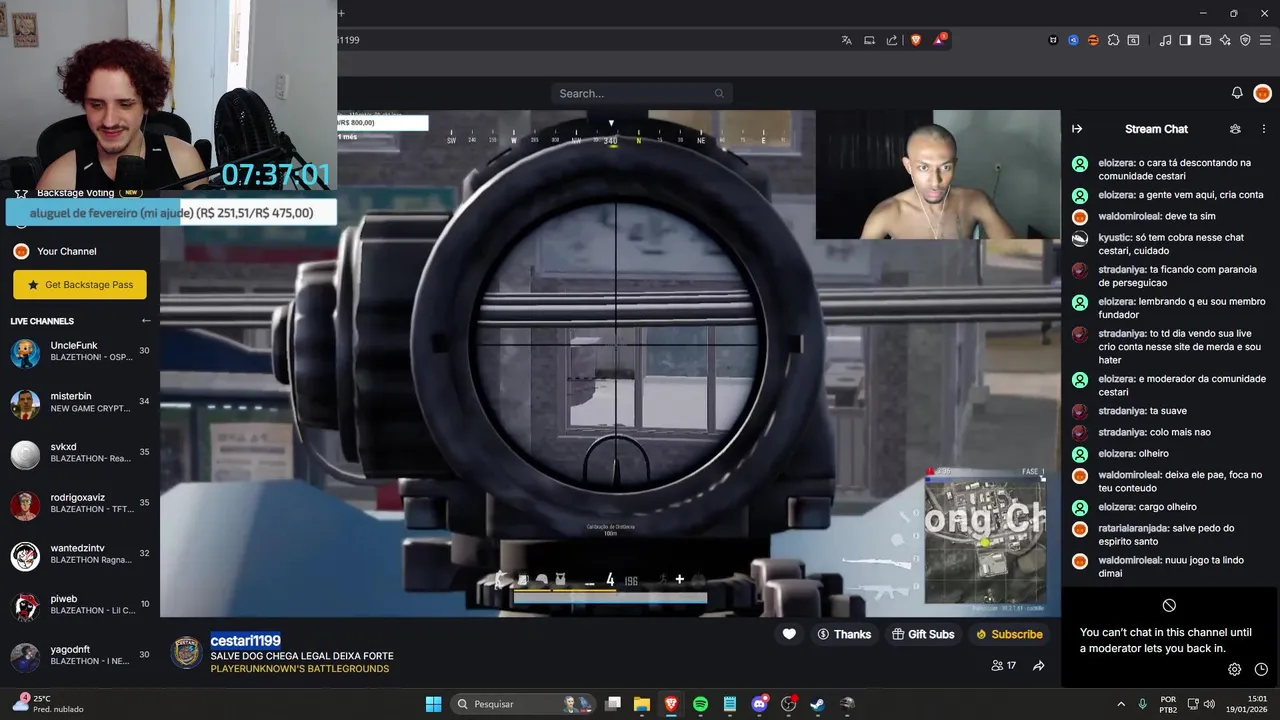
Task: Open chat settings gear icon
Action: 1234,670
